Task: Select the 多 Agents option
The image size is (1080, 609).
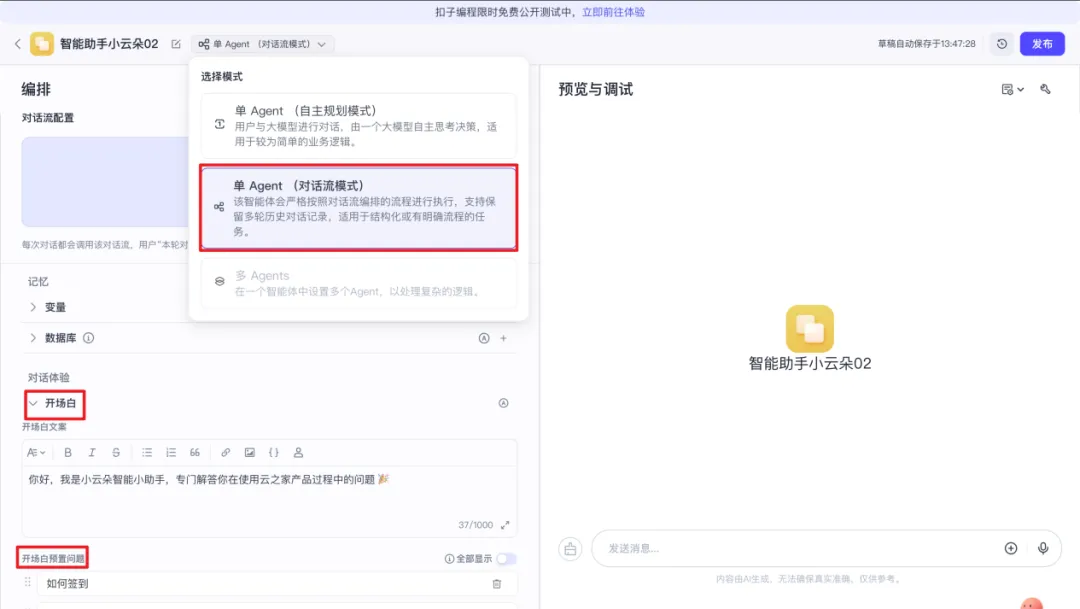Action: point(358,282)
